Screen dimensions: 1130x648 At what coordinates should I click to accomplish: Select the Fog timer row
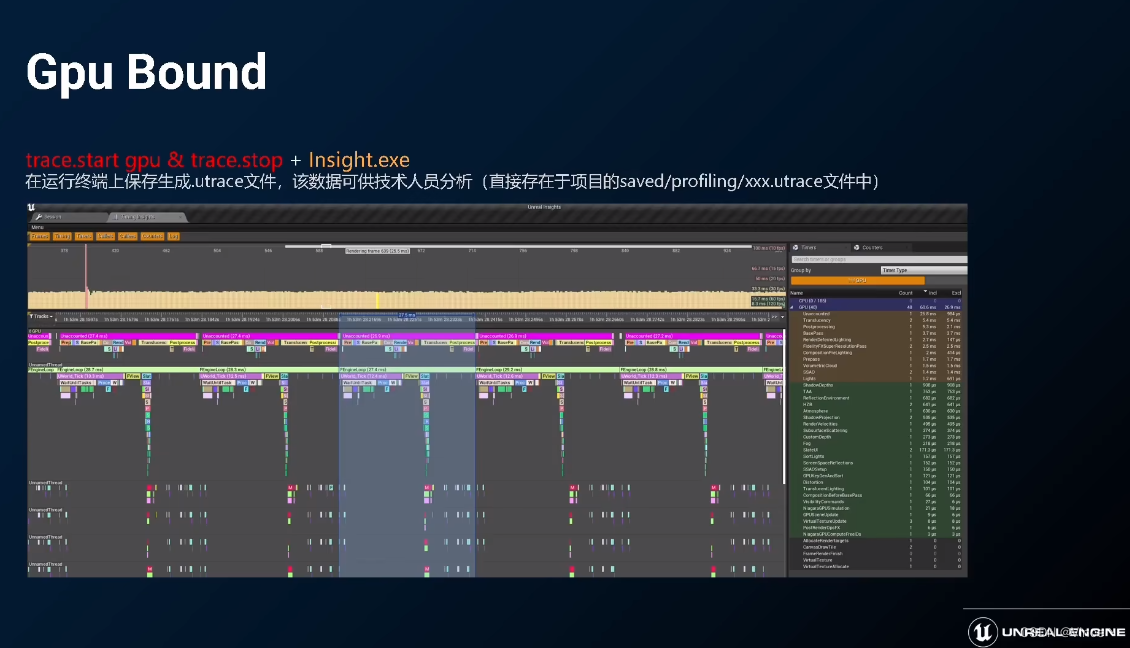[878, 443]
